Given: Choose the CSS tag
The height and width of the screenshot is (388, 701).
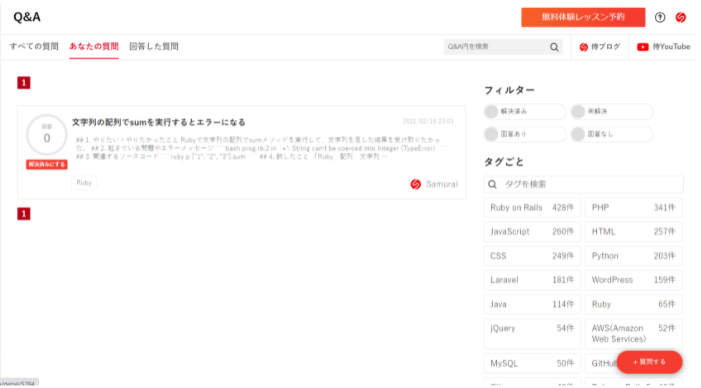Looking at the screenshot, I should [x=532, y=256].
